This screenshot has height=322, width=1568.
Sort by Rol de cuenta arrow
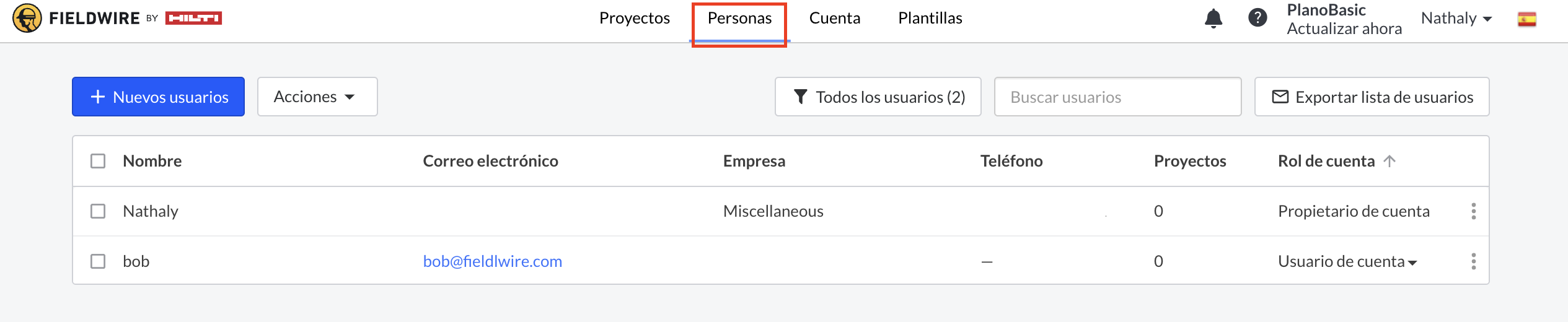click(x=1390, y=161)
